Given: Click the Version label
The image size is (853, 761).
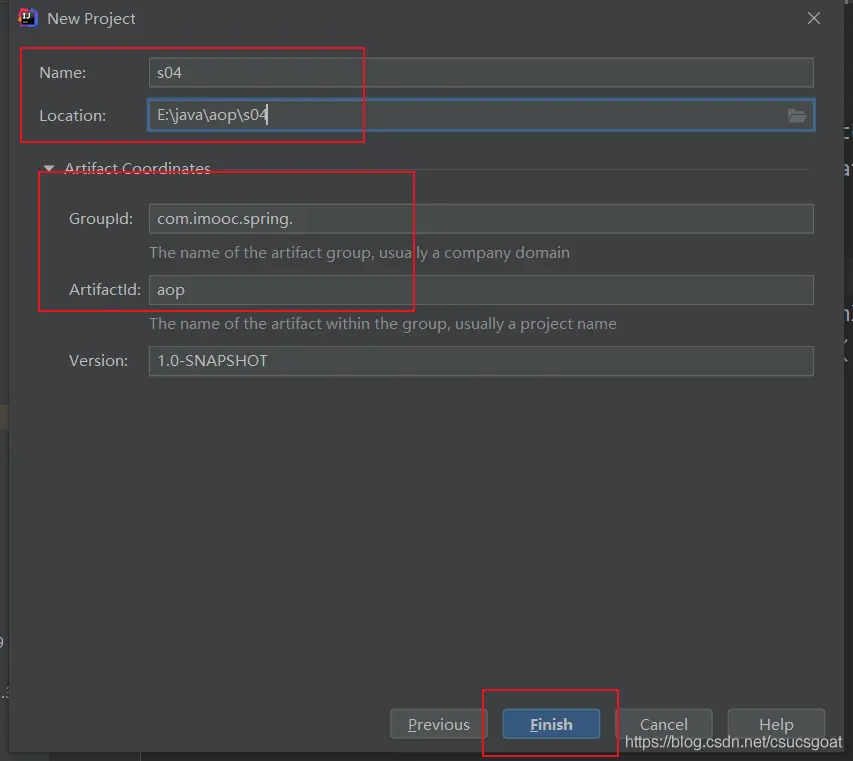Looking at the screenshot, I should coord(98,361).
